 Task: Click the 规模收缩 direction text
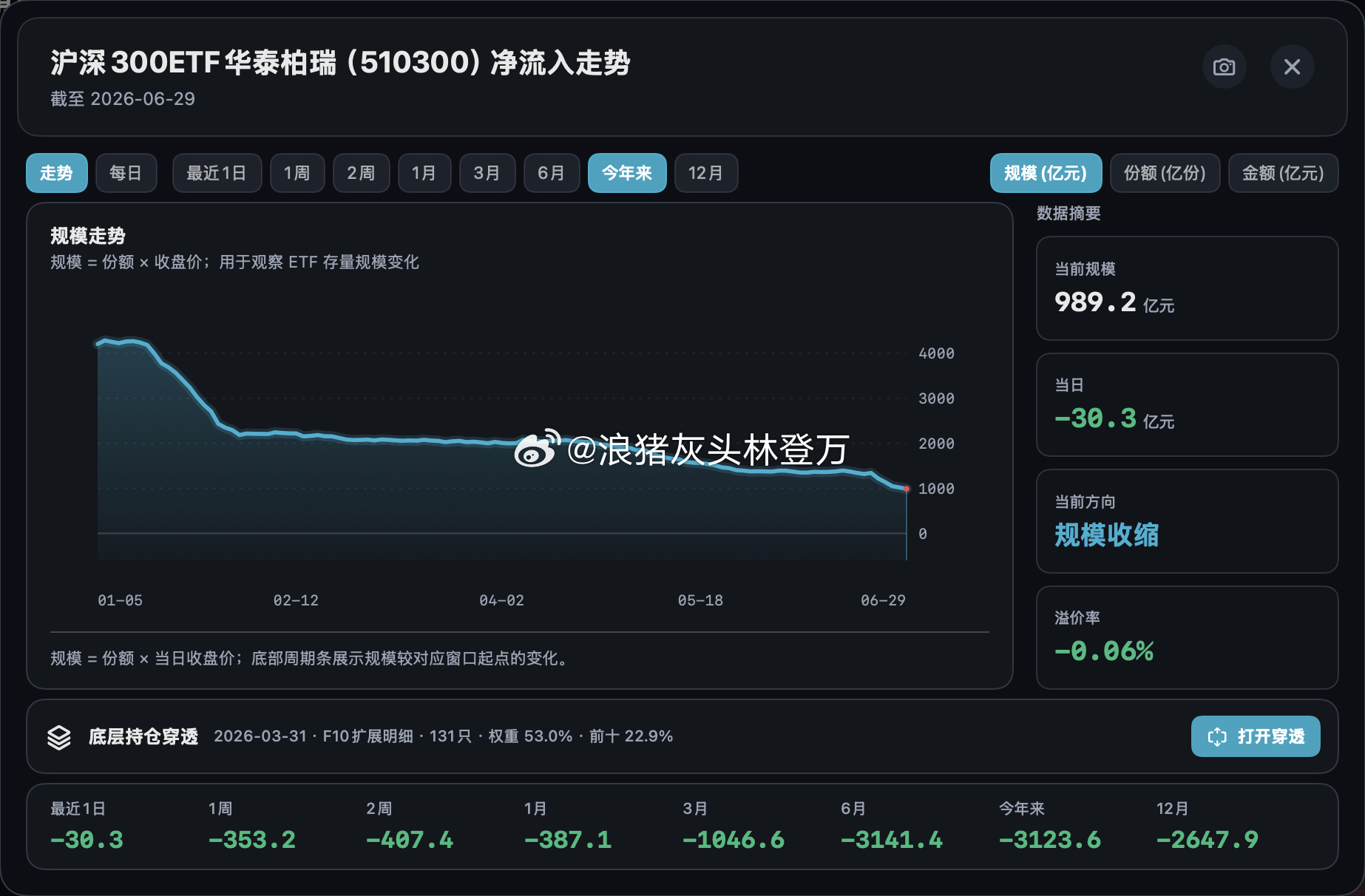click(1106, 534)
